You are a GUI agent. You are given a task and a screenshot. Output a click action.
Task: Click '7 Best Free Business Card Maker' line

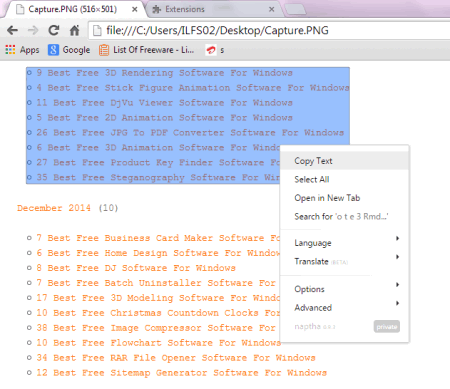click(158, 238)
